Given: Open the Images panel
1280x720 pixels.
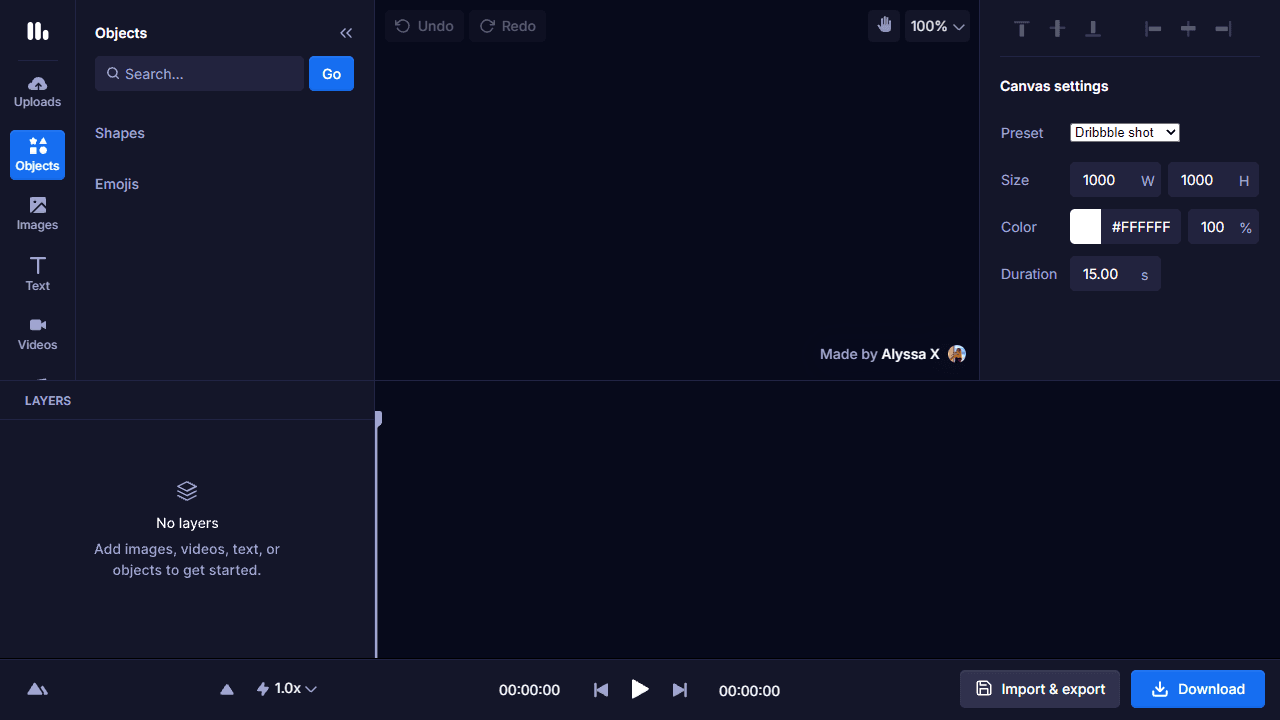Looking at the screenshot, I should click(x=37, y=214).
